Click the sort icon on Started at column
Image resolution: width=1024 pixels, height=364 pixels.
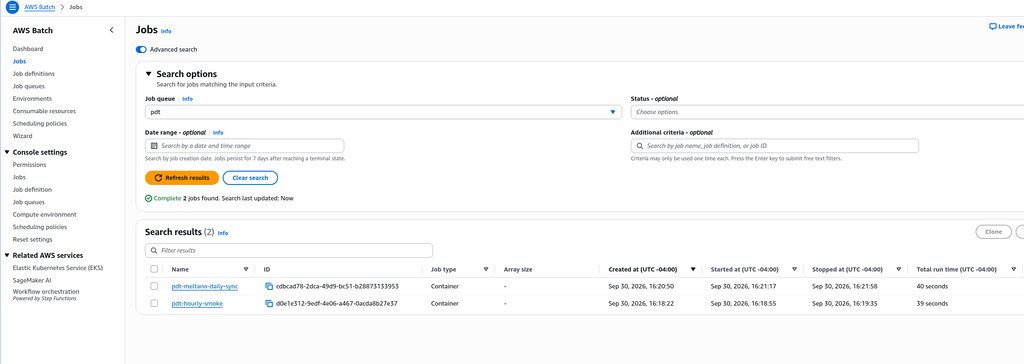794,269
